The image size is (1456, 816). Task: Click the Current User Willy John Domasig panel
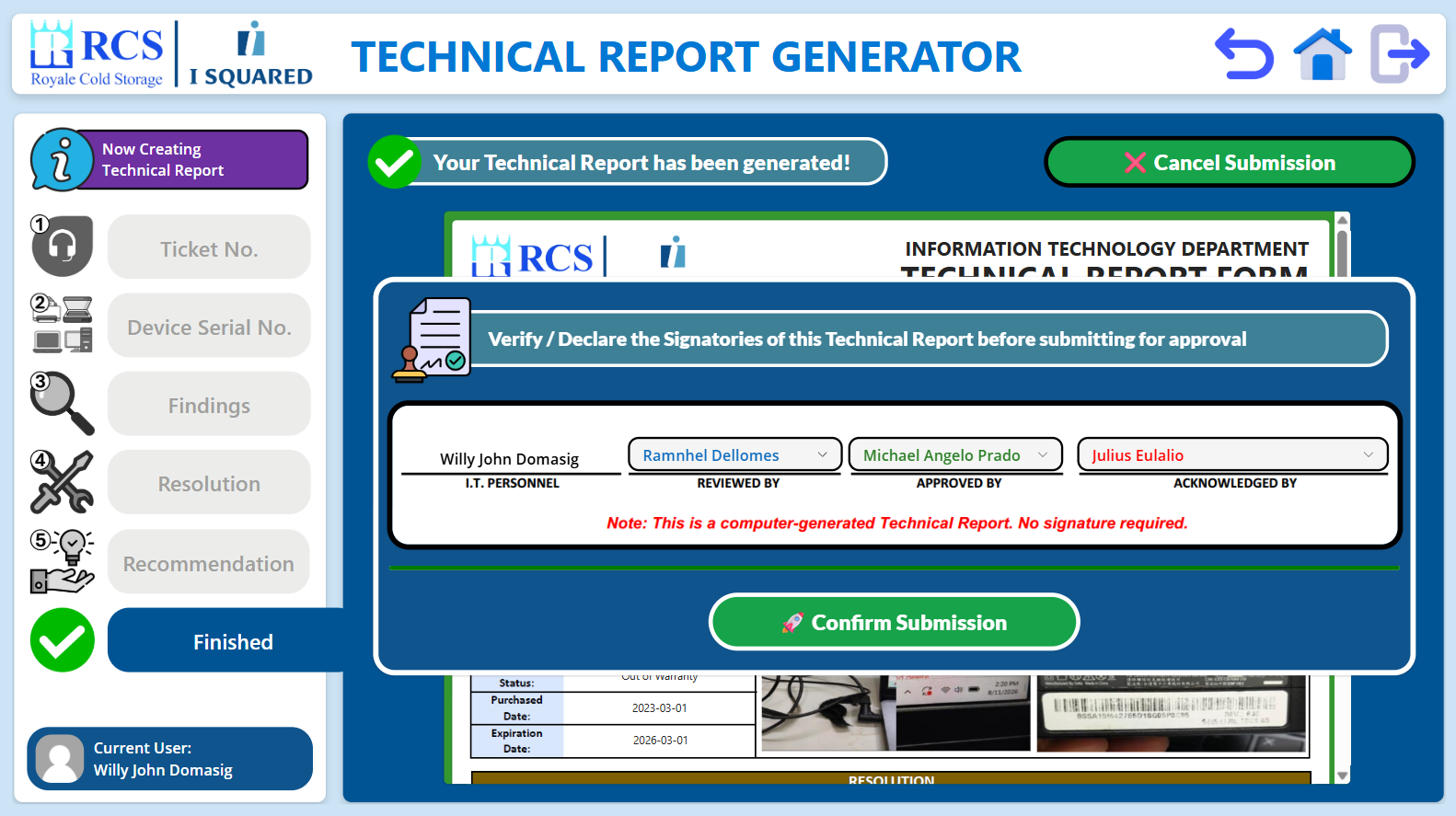(169, 759)
